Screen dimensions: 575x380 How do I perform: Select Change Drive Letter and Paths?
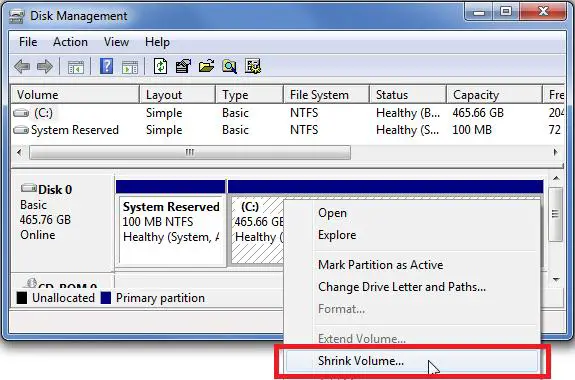point(412,287)
